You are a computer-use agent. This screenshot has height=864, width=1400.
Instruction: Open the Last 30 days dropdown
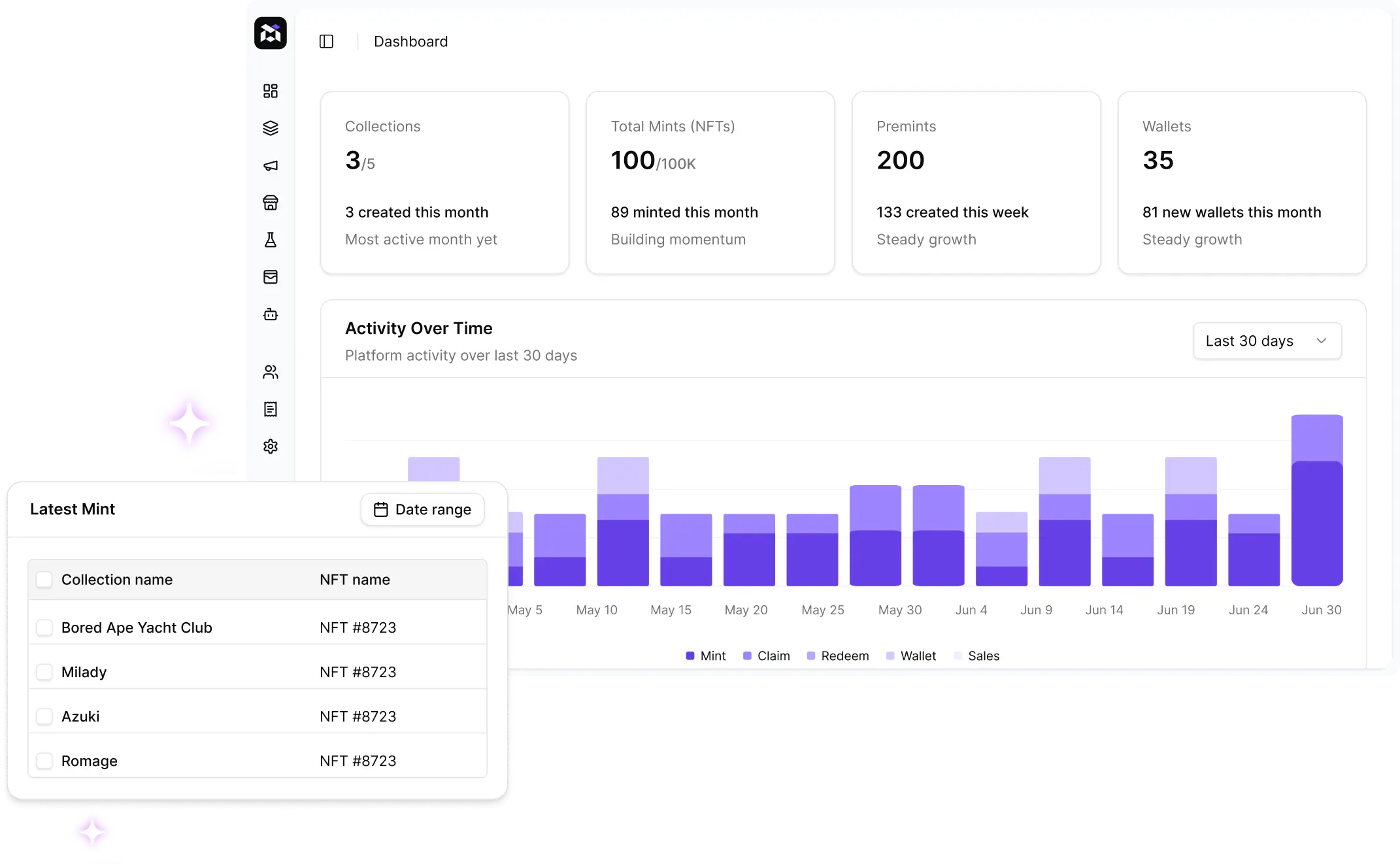click(1266, 341)
